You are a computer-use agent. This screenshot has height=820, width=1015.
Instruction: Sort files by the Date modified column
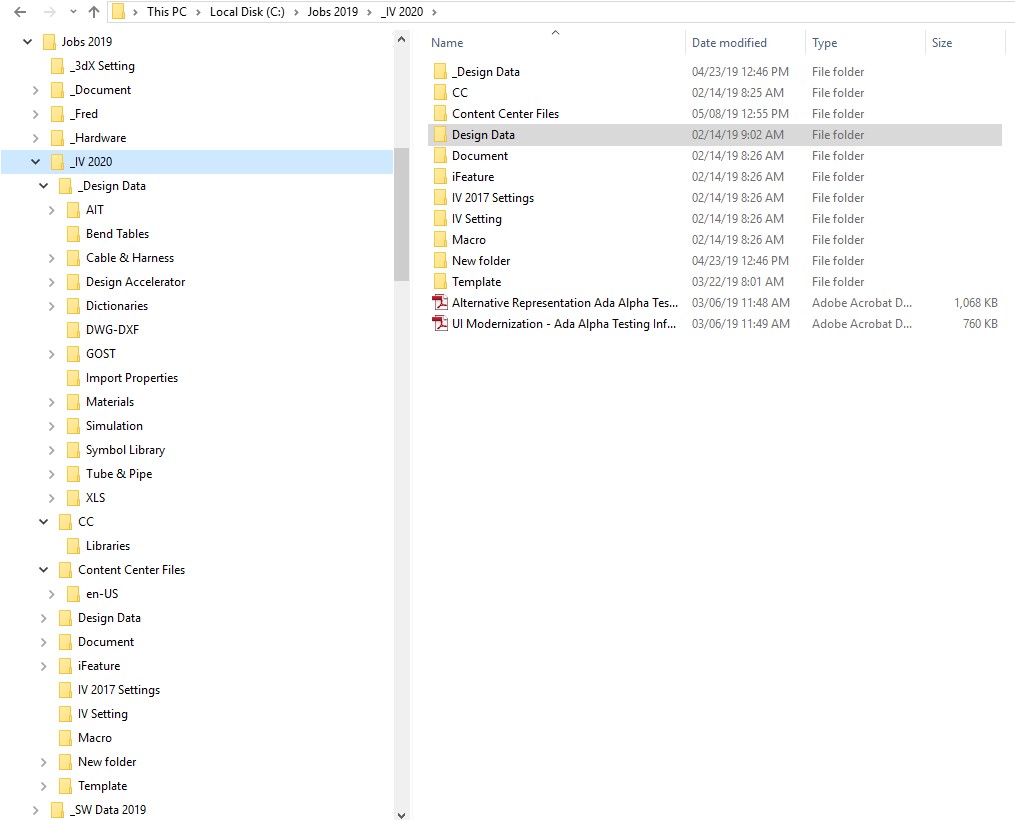click(x=728, y=42)
